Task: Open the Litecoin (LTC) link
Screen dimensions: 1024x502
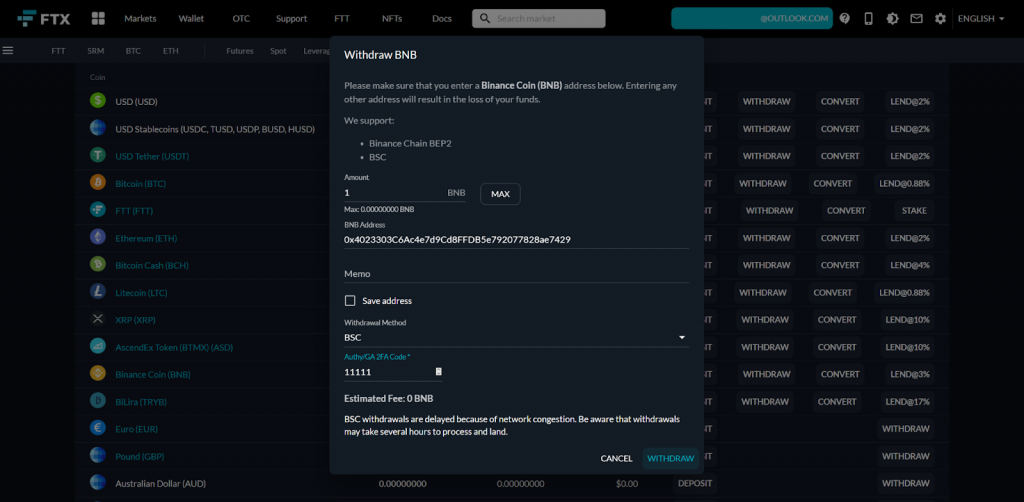Action: pos(141,292)
